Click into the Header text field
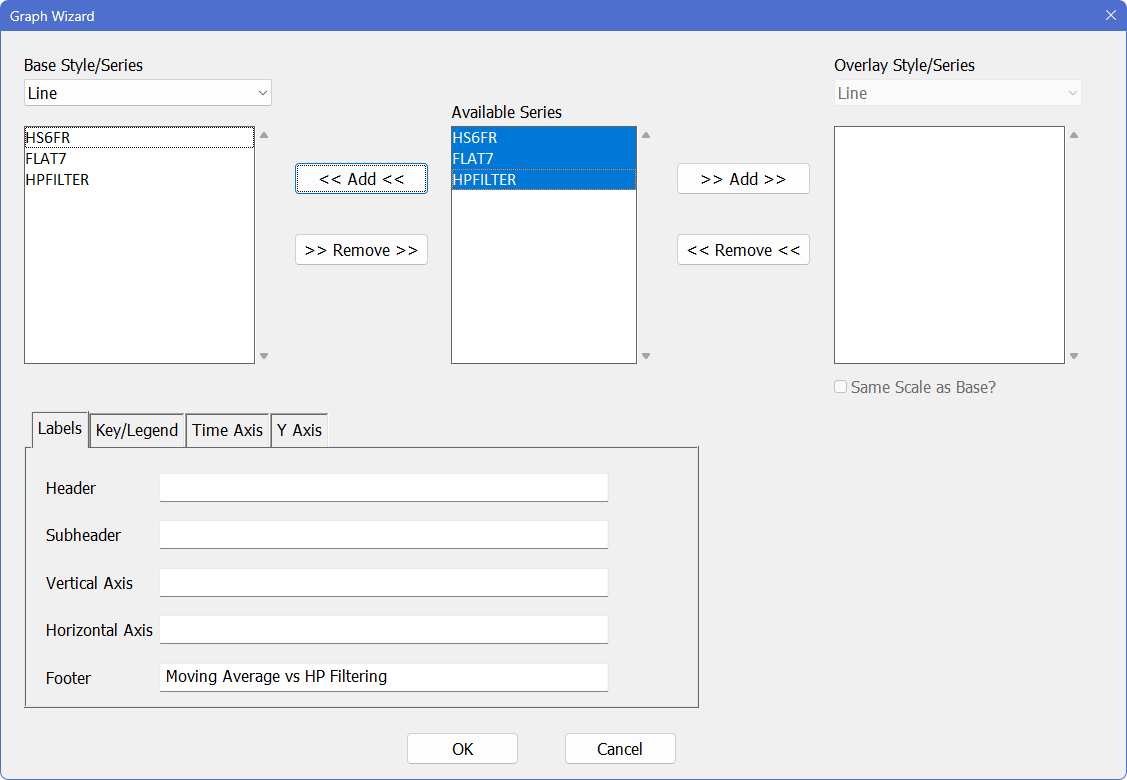The height and width of the screenshot is (780, 1127). (x=383, y=488)
